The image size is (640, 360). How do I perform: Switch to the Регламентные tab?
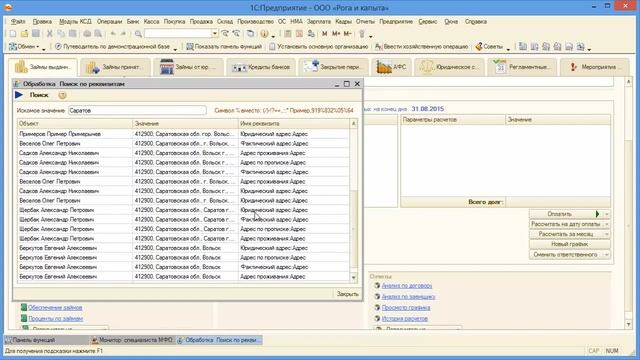click(x=521, y=67)
